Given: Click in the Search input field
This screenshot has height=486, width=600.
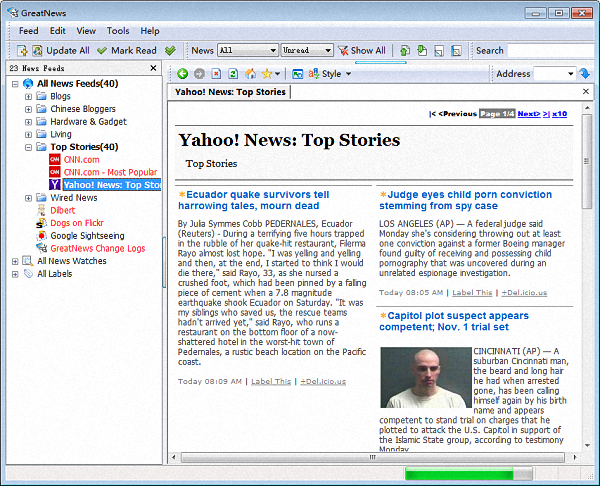Looking at the screenshot, I should coord(550,50).
